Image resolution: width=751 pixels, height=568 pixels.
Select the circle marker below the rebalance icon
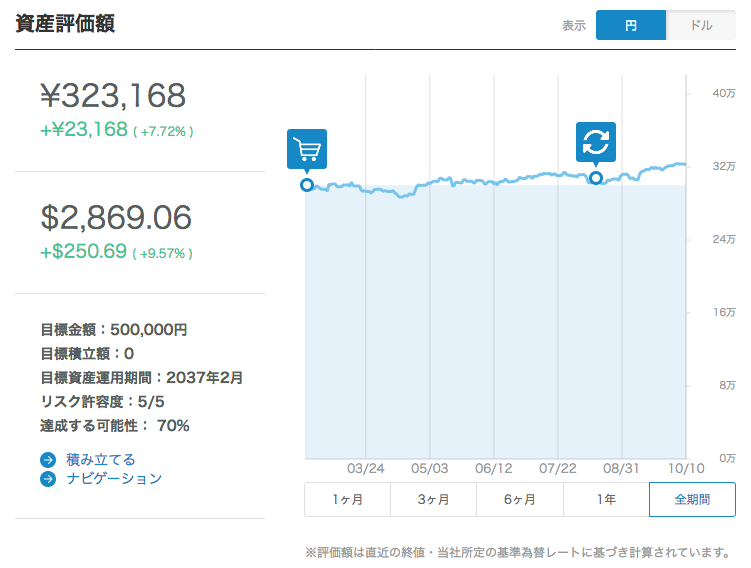pos(596,178)
